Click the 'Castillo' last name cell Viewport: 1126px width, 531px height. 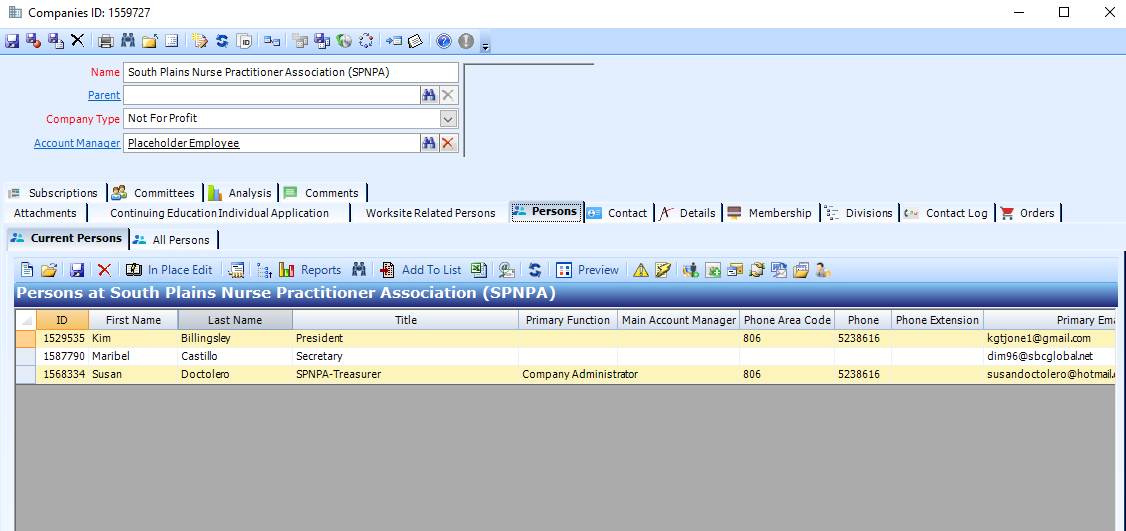tap(235, 356)
